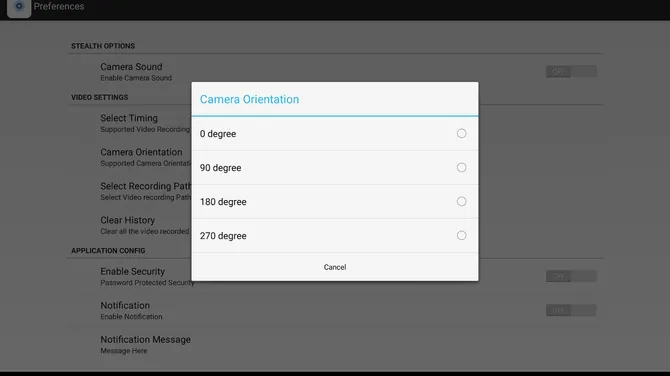Image resolution: width=670 pixels, height=376 pixels.
Task: Click the 270 degree option text
Action: click(223, 236)
